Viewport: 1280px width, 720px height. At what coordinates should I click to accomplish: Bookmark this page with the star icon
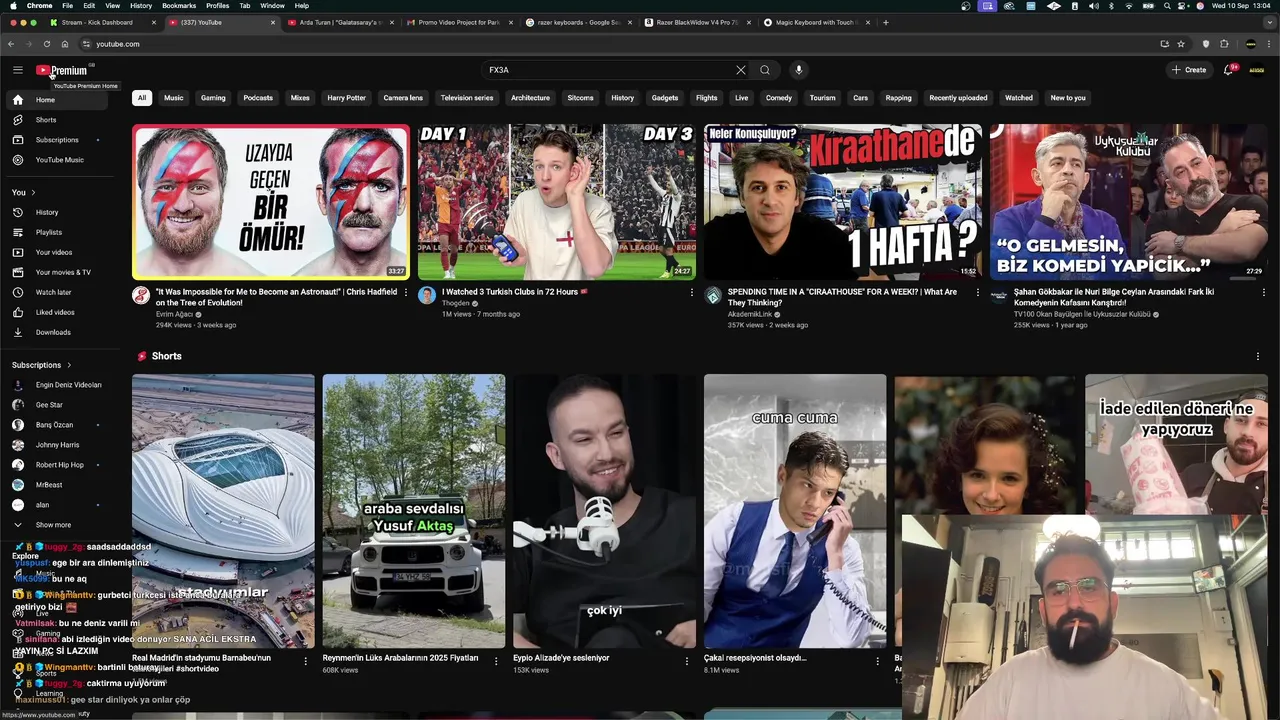pyautogui.click(x=1181, y=44)
